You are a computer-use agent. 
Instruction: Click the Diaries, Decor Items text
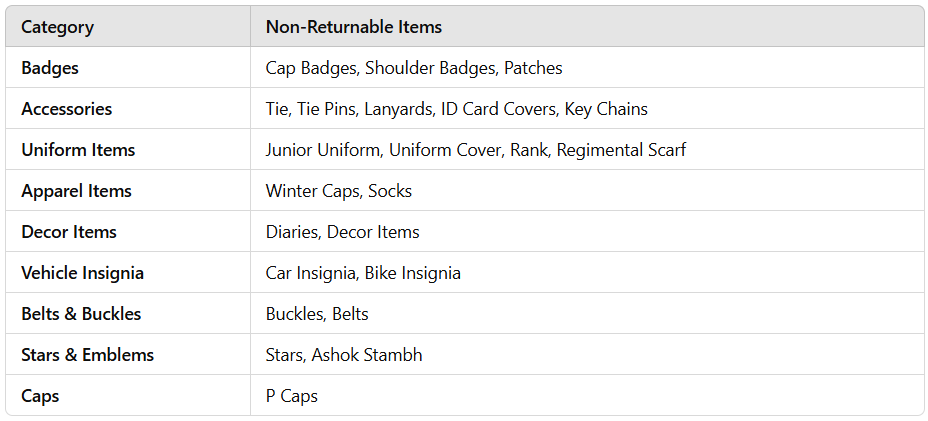tap(342, 232)
